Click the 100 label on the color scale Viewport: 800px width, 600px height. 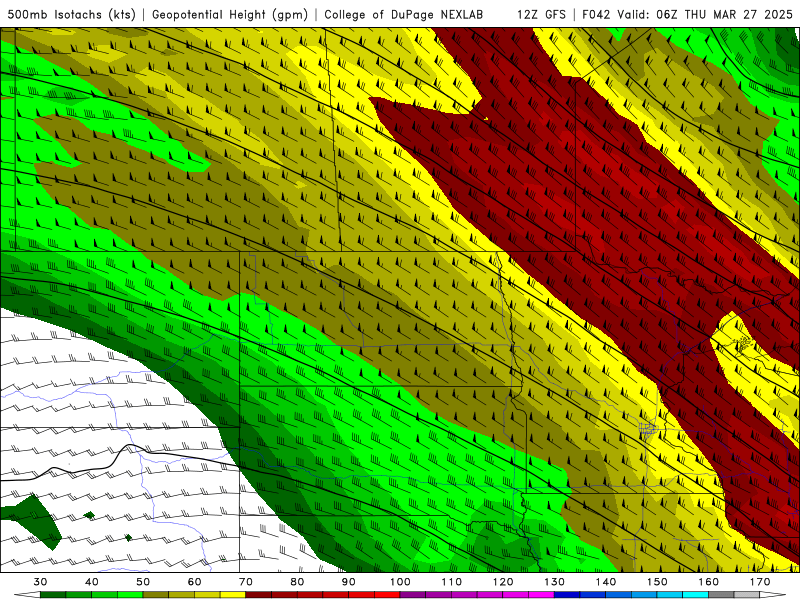click(400, 582)
